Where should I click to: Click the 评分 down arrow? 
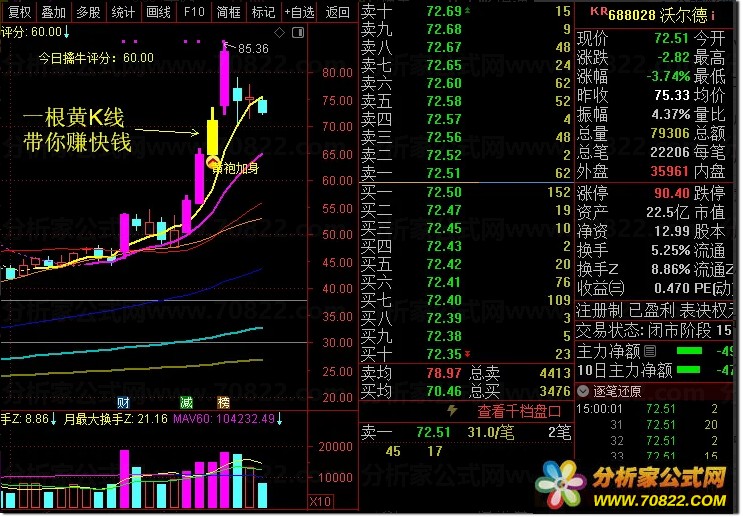67,32
